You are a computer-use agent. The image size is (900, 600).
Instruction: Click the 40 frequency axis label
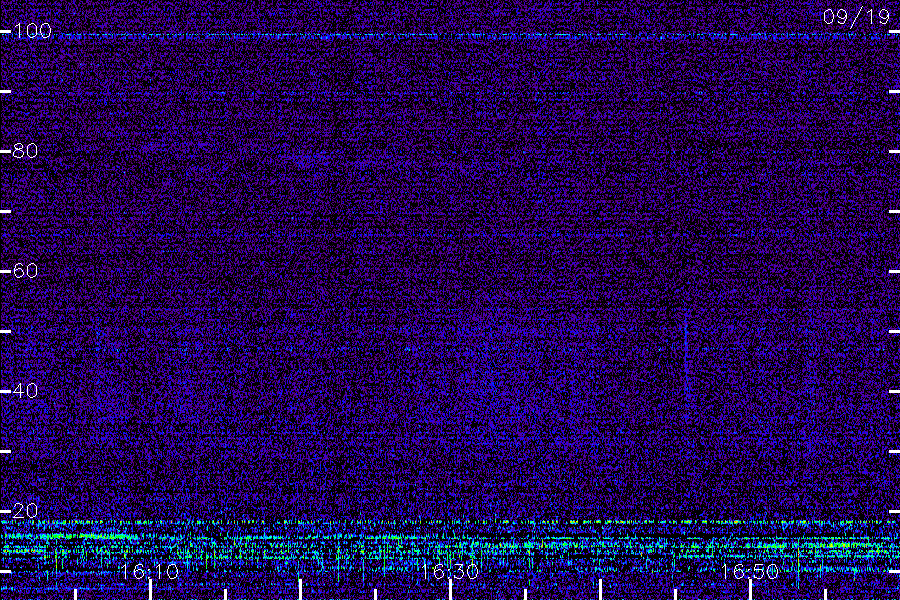25,391
